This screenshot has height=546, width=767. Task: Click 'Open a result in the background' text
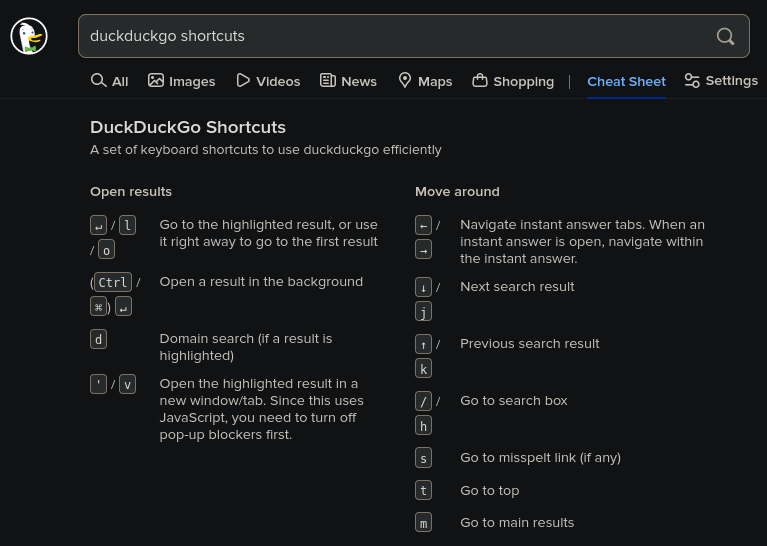(x=261, y=282)
